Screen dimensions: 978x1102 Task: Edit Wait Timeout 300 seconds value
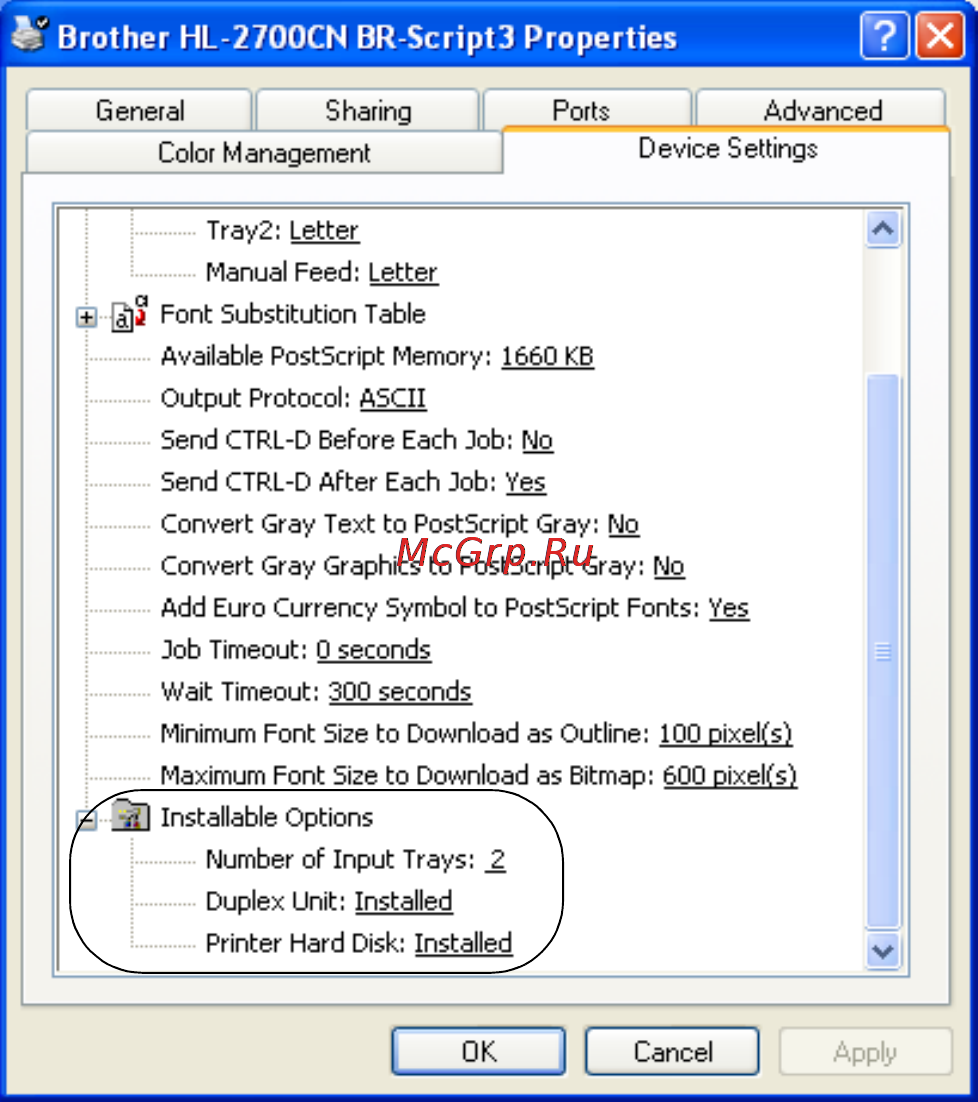pyautogui.click(x=400, y=692)
